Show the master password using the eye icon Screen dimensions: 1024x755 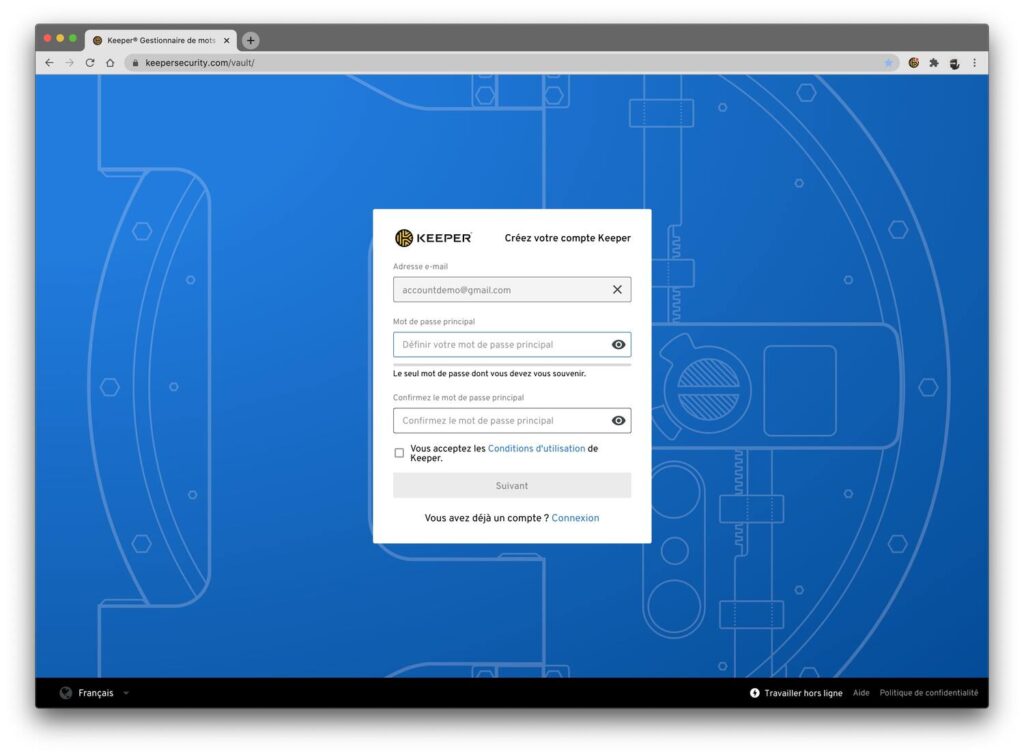(x=618, y=345)
